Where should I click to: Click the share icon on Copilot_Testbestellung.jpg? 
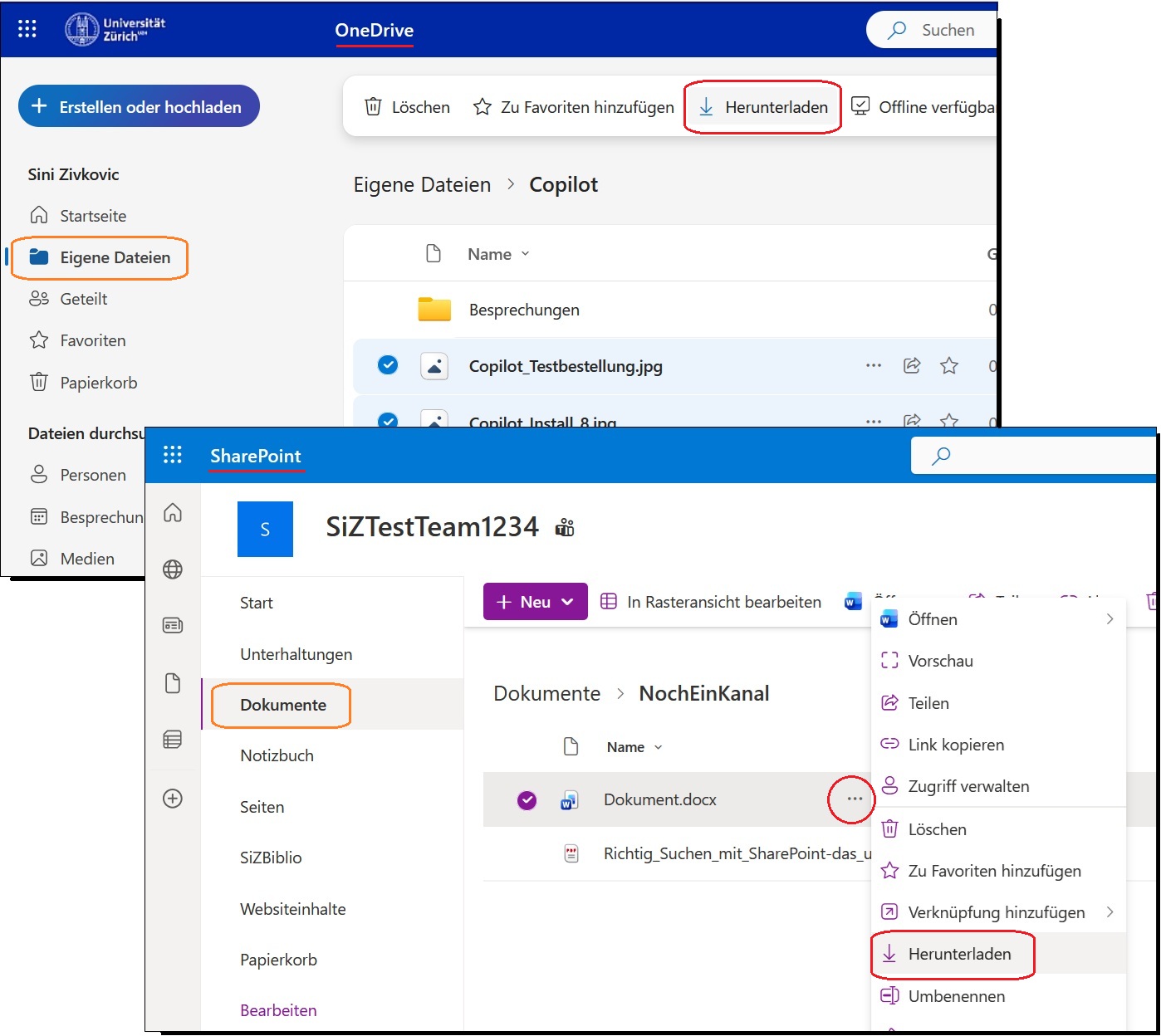tap(911, 365)
